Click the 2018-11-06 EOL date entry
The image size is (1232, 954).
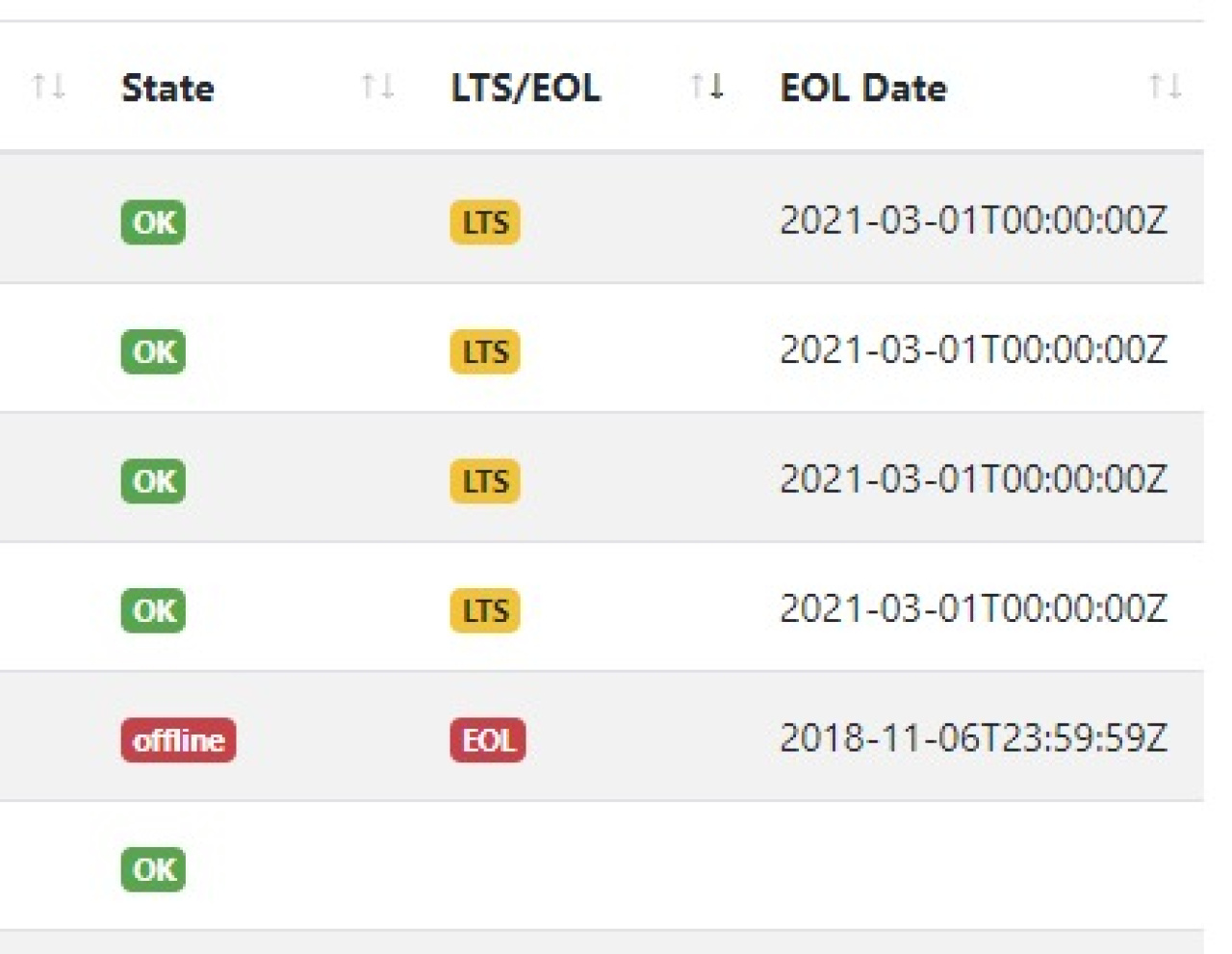point(974,740)
